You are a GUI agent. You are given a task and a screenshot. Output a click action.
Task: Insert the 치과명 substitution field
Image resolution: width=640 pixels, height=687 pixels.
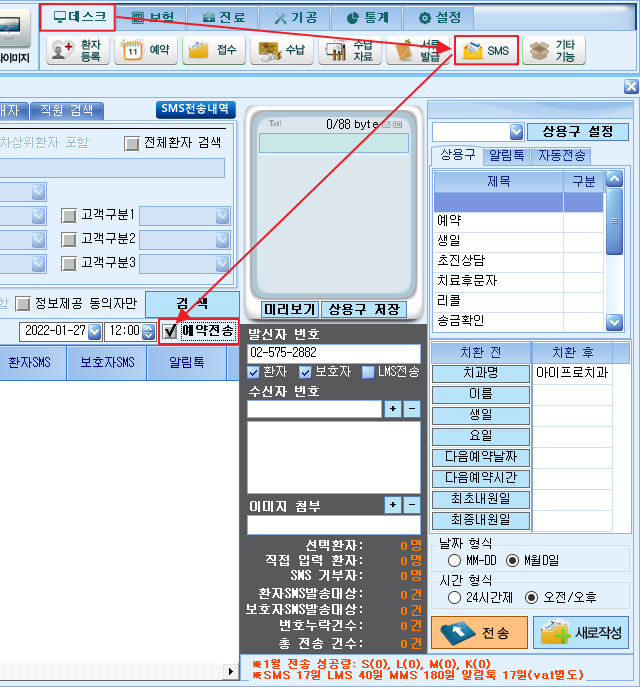[481, 373]
